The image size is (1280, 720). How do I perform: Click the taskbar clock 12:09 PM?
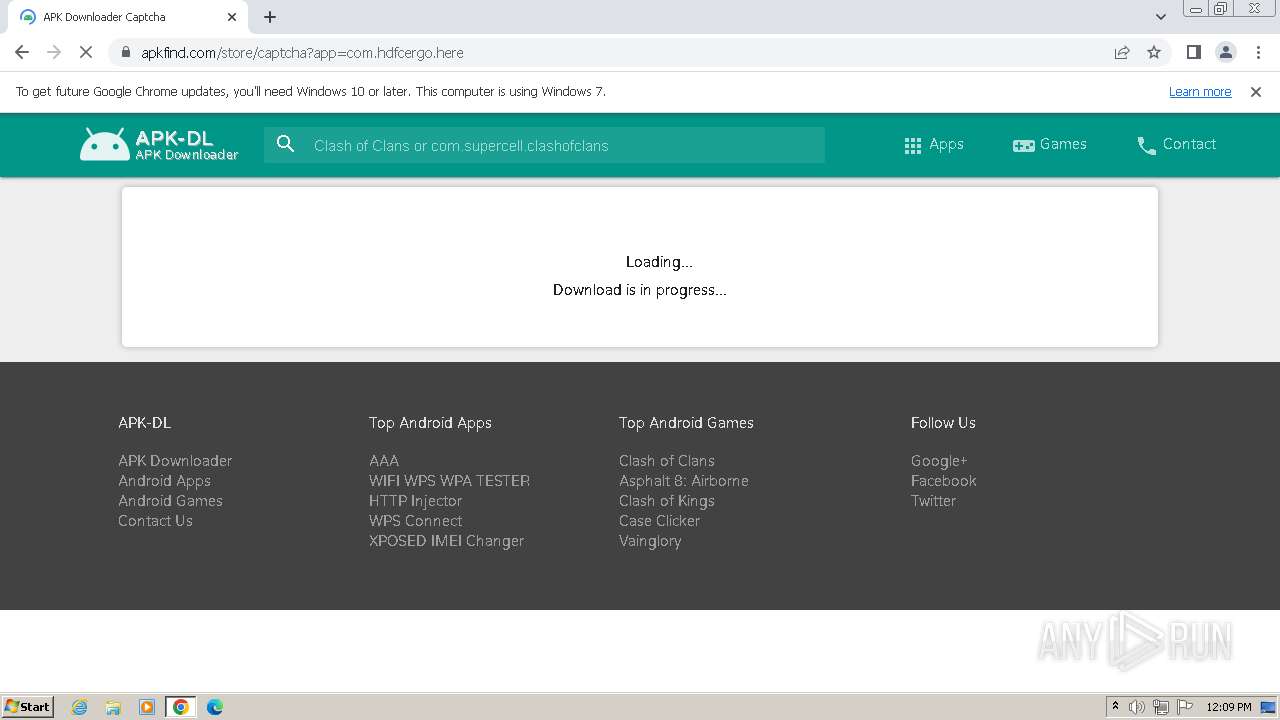coord(1229,707)
